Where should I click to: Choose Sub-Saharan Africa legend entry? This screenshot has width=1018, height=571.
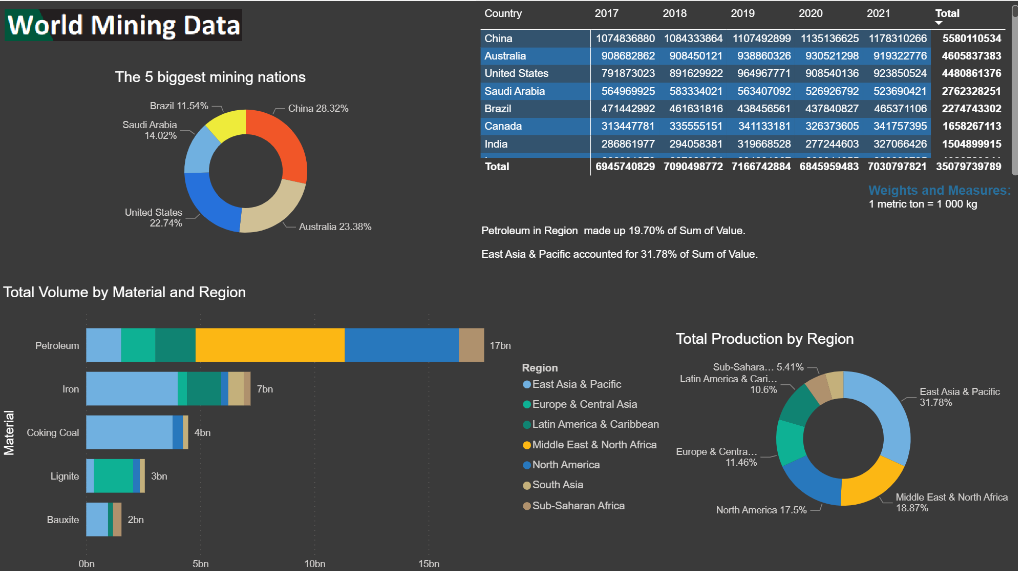pos(578,506)
